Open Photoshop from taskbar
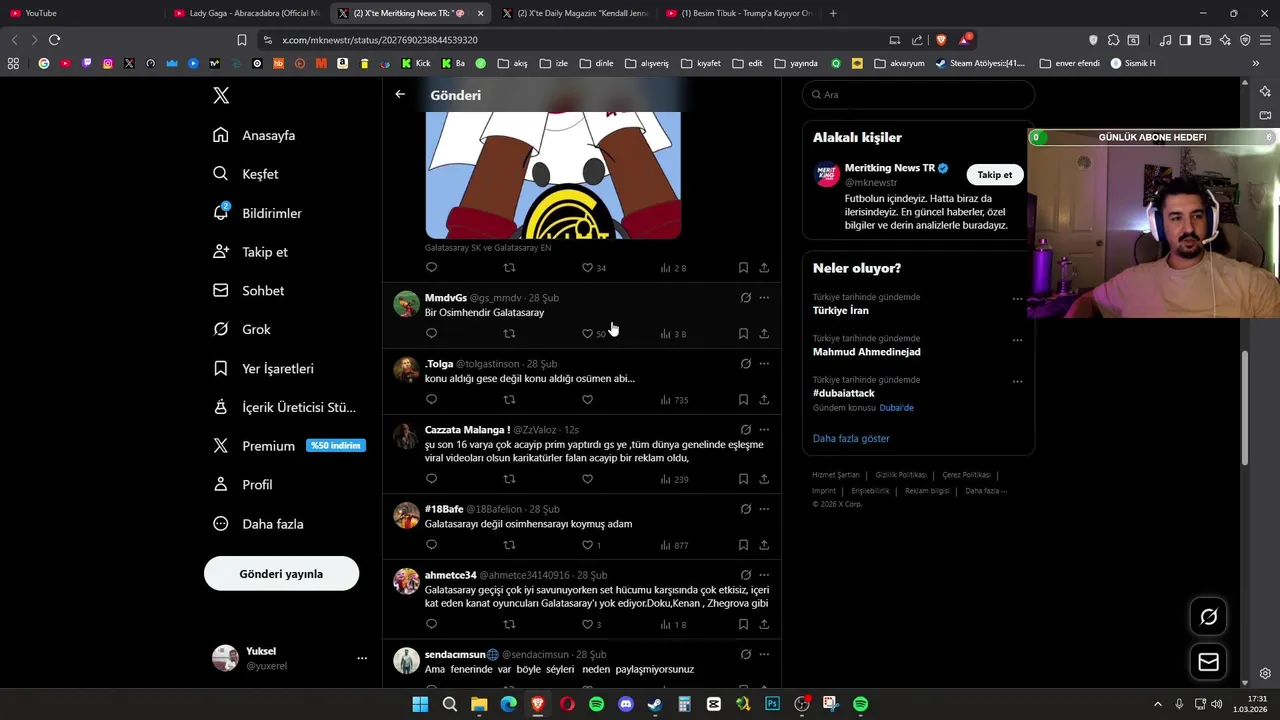 click(772, 704)
